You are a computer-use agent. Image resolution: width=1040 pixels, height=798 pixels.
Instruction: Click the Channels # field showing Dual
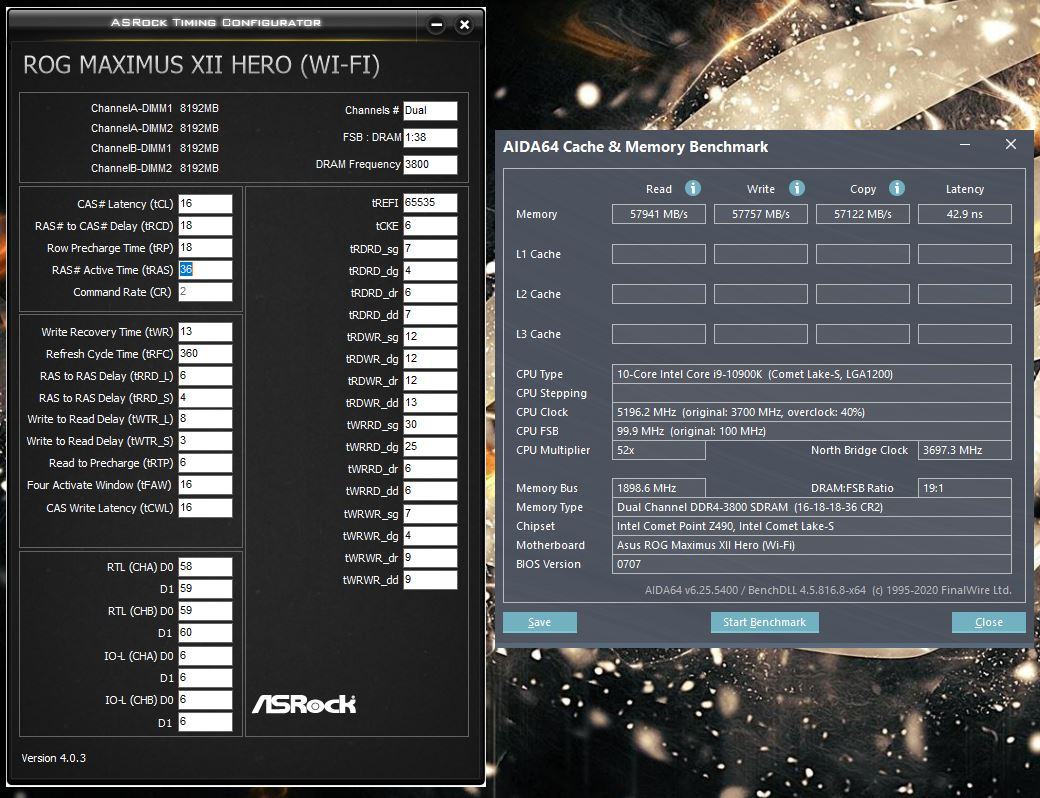tap(430, 111)
